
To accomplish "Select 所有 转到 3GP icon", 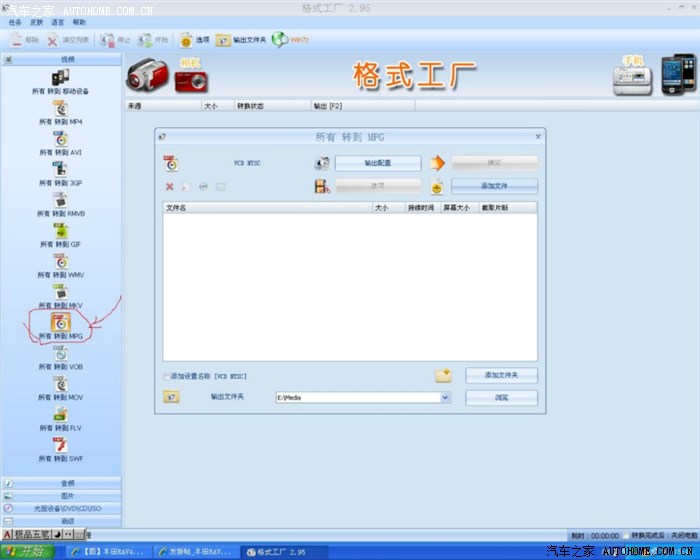I will point(60,169).
